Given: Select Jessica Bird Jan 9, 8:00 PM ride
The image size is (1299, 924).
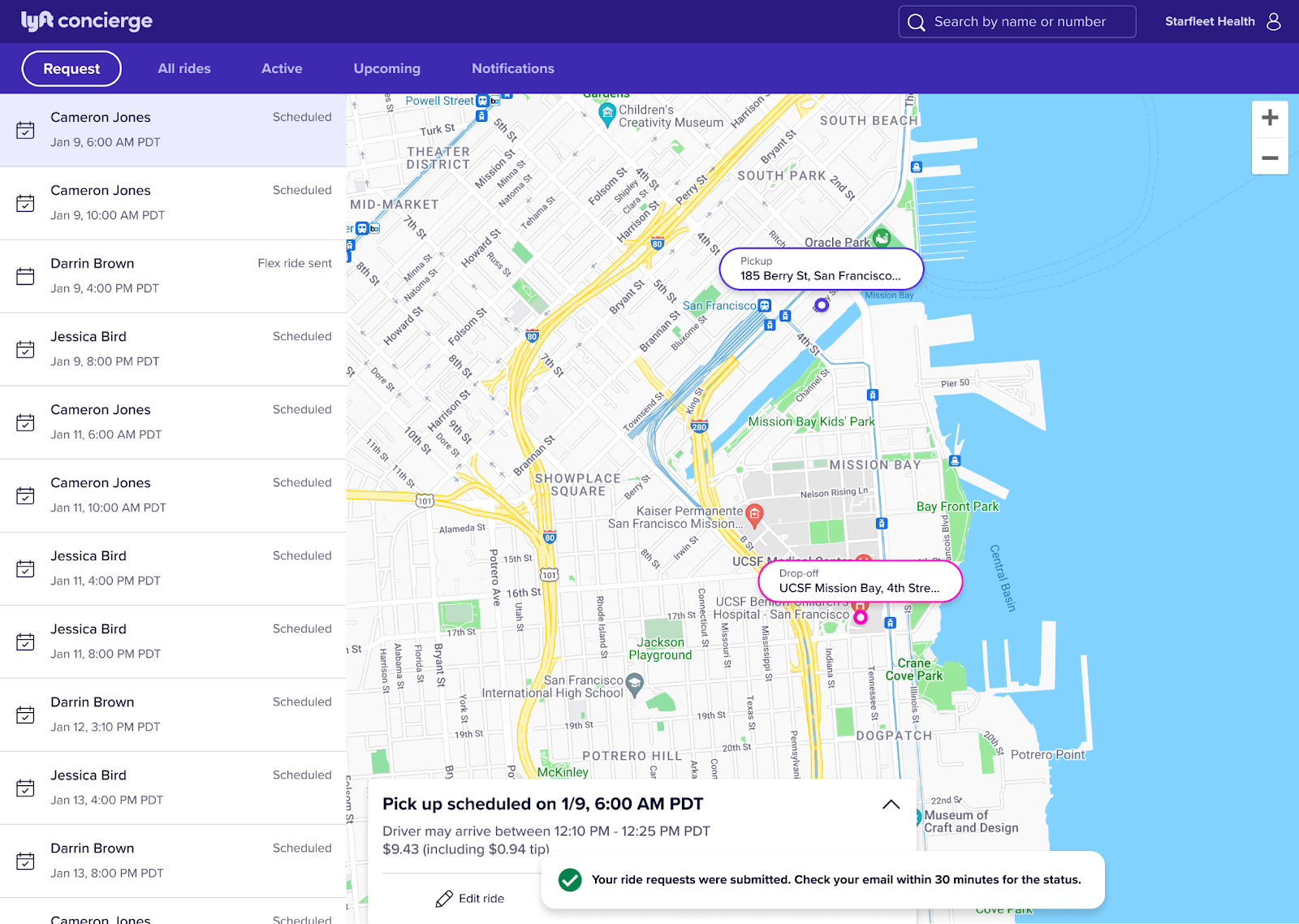Looking at the screenshot, I should click(x=173, y=349).
